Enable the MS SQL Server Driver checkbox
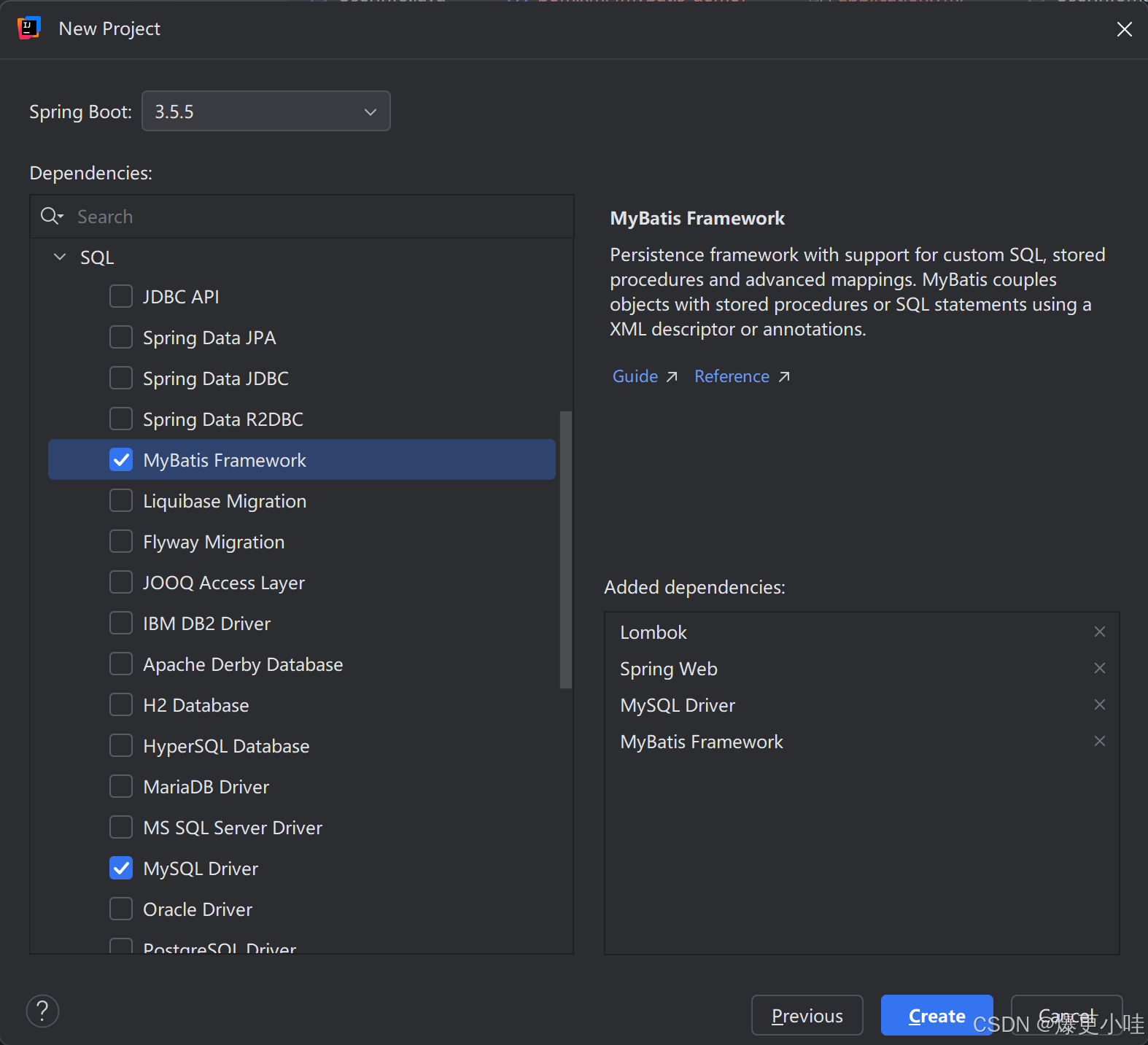The image size is (1148, 1045). (121, 827)
